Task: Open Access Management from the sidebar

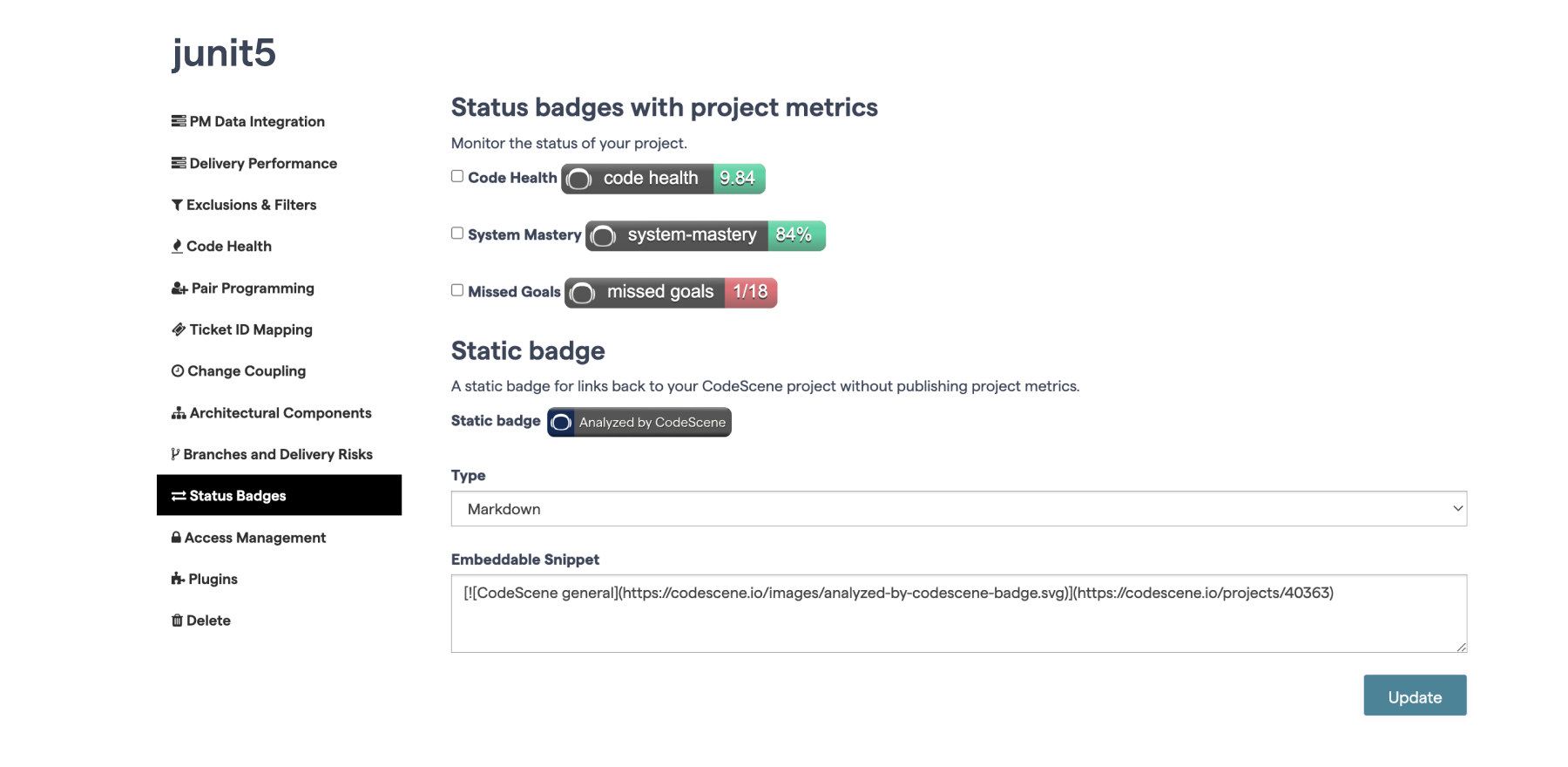Action: click(255, 537)
